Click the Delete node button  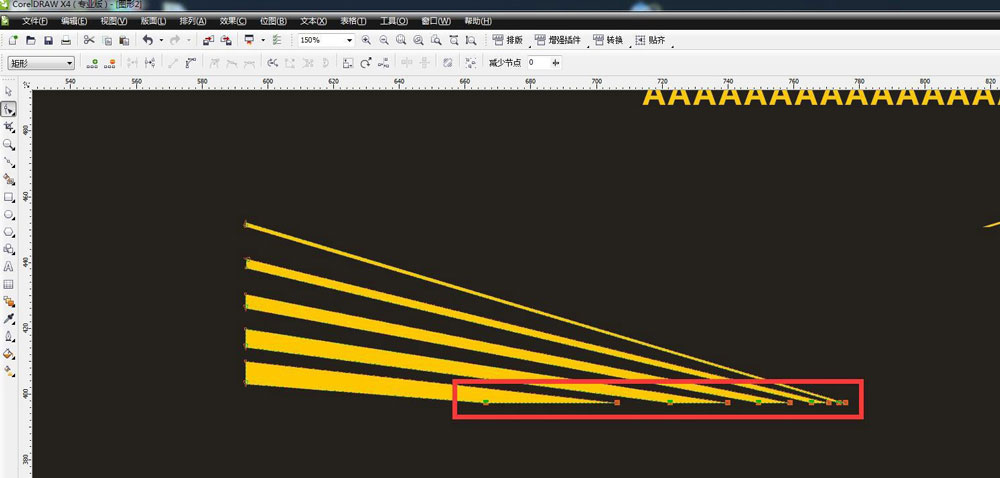click(110, 63)
